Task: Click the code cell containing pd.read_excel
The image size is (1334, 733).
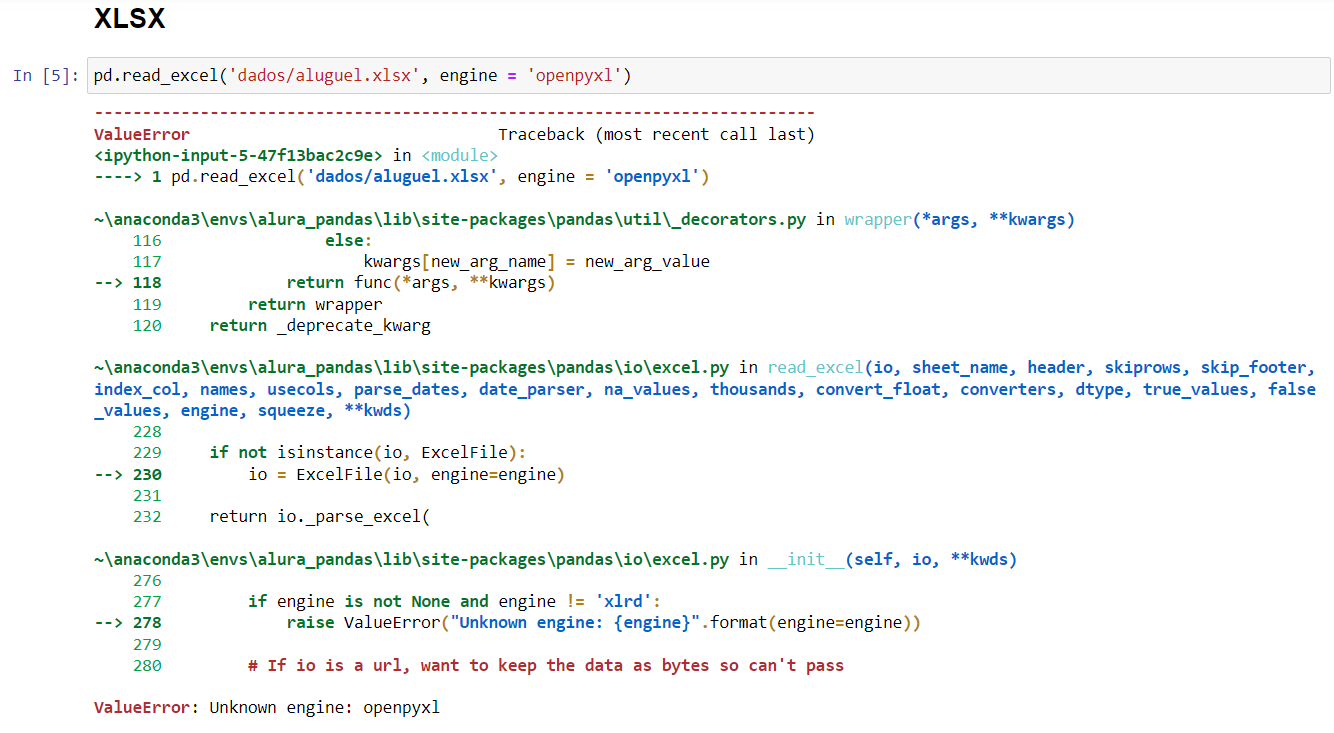Action: coord(708,76)
